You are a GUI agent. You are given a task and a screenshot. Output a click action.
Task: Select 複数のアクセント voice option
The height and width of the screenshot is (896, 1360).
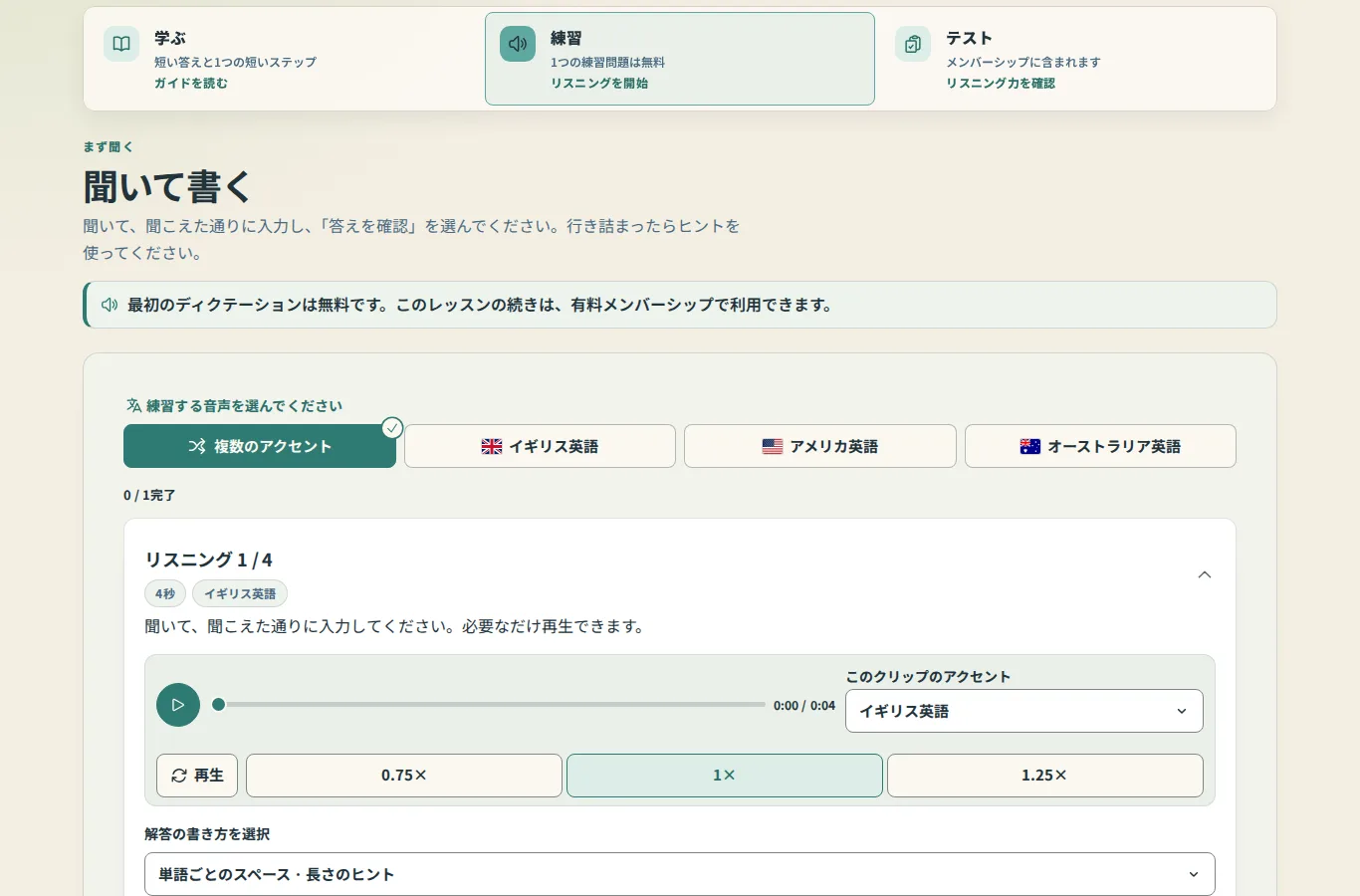point(260,446)
